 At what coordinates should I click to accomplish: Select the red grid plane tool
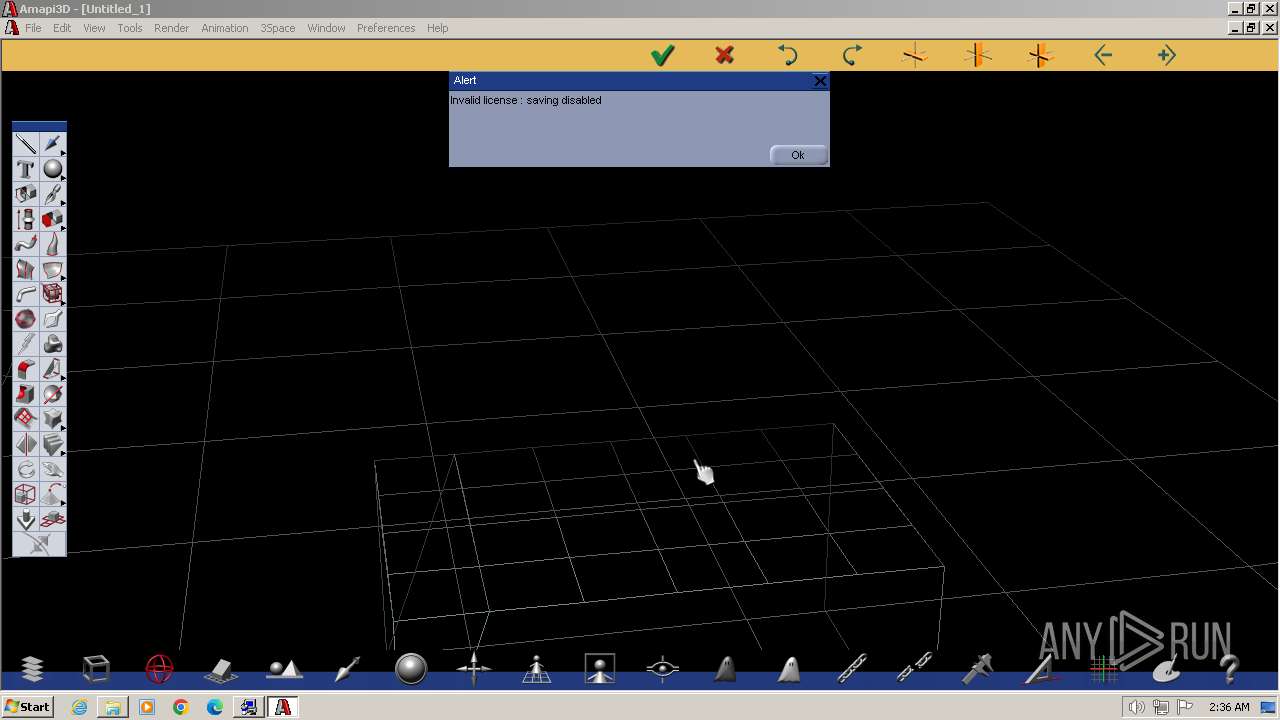pyautogui.click(x=25, y=419)
